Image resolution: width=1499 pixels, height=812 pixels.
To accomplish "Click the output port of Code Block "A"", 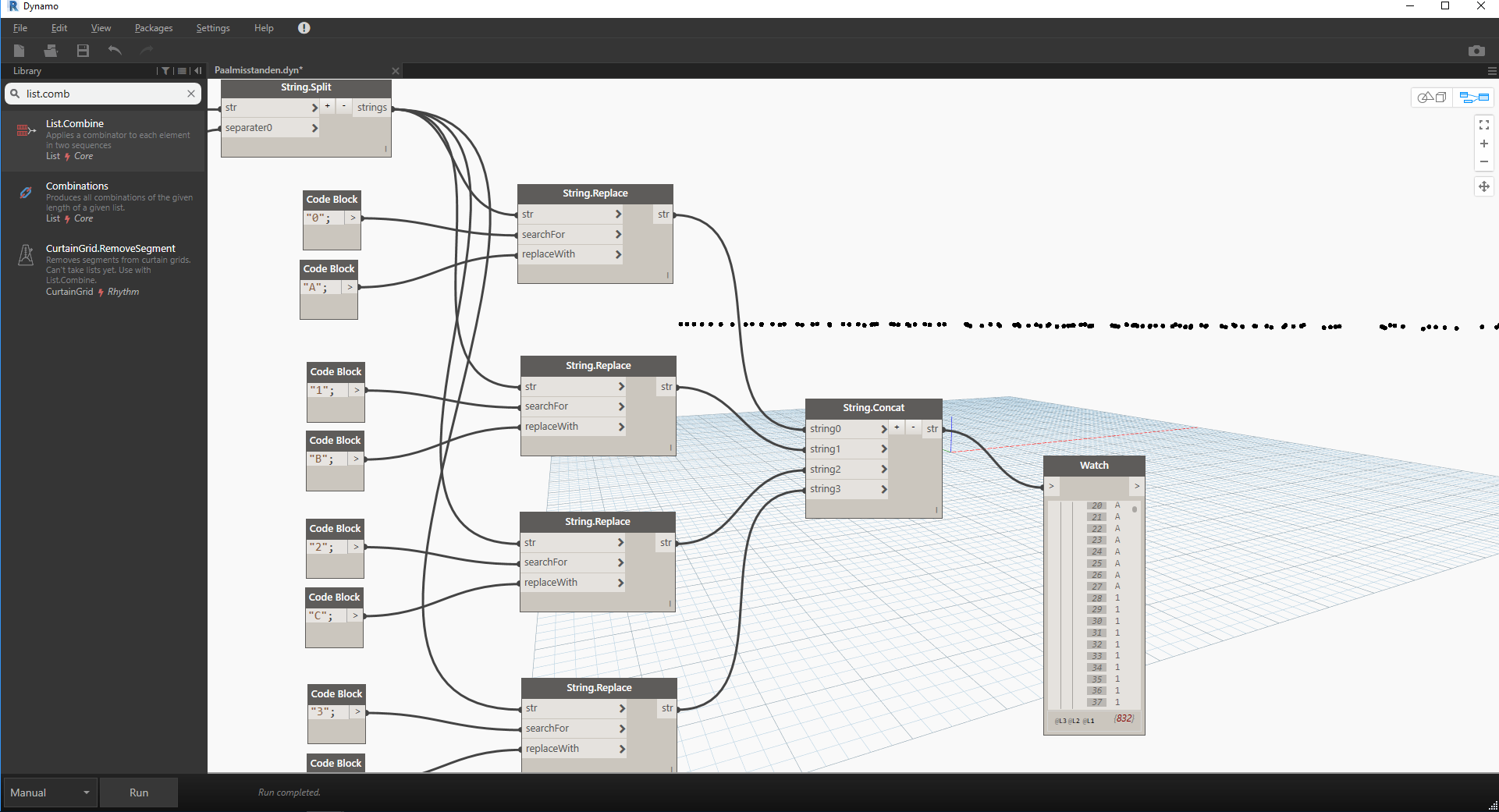I will click(350, 288).
